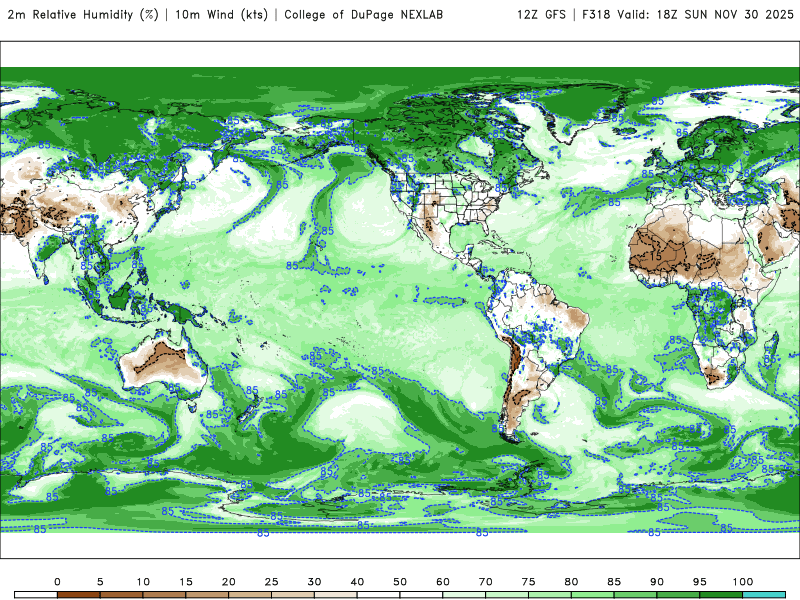800x600 pixels.
Task: Click the legend value "100"
Action: (x=743, y=582)
